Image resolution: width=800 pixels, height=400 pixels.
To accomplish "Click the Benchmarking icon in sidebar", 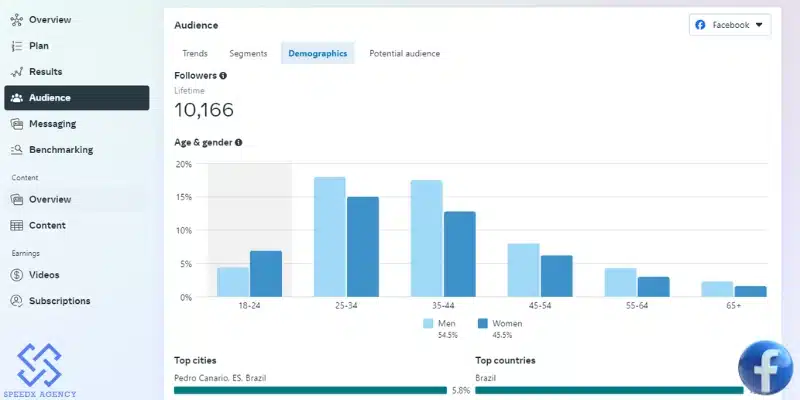I will pos(17,150).
